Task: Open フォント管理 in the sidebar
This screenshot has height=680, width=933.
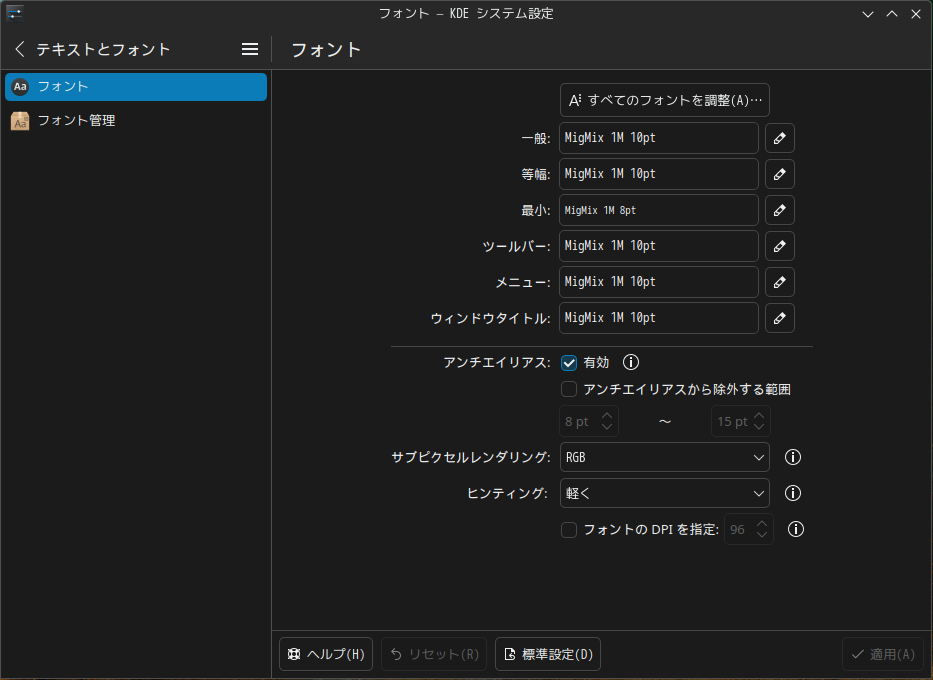Action: 136,121
